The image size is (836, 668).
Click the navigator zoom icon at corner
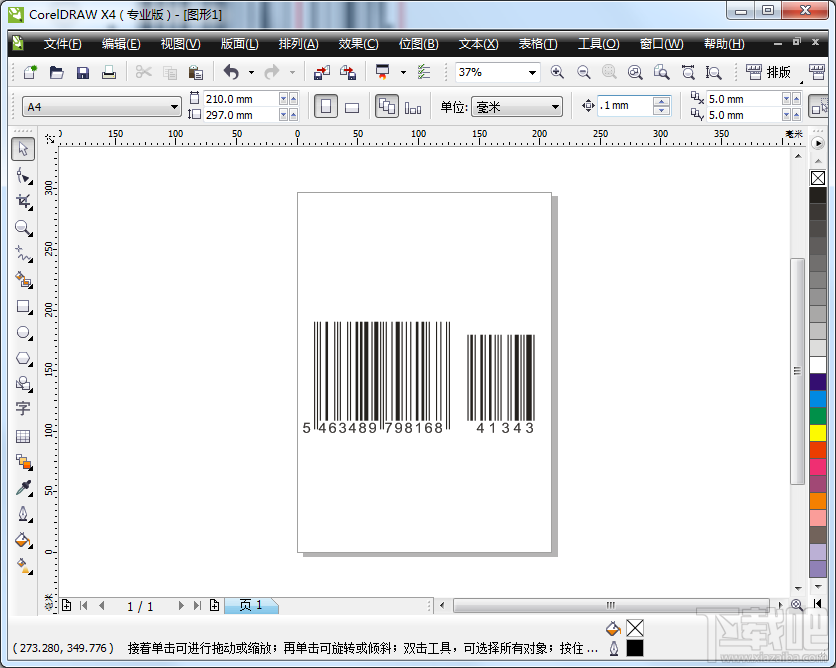tap(797, 605)
